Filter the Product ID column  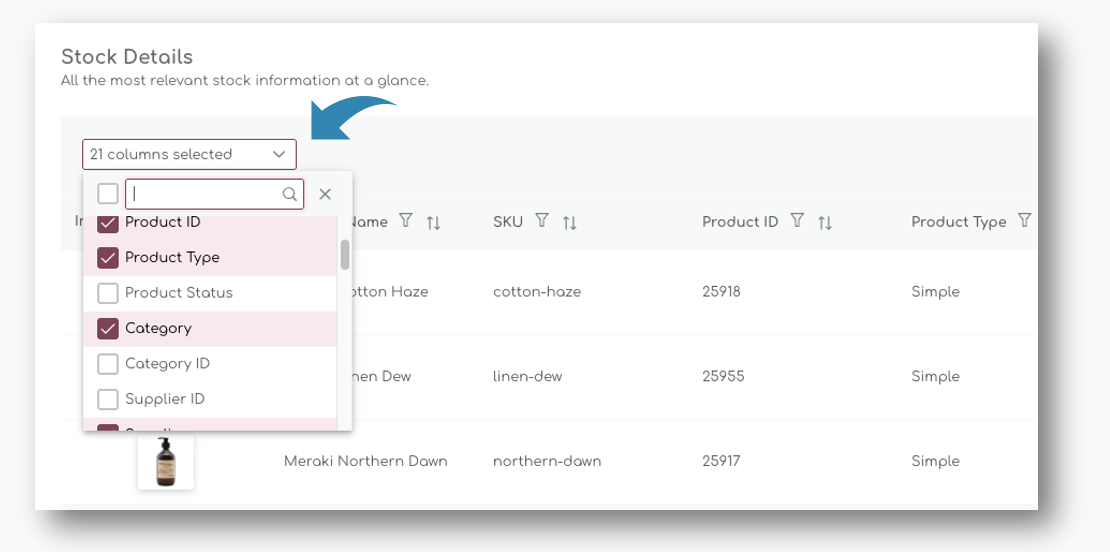(x=797, y=221)
